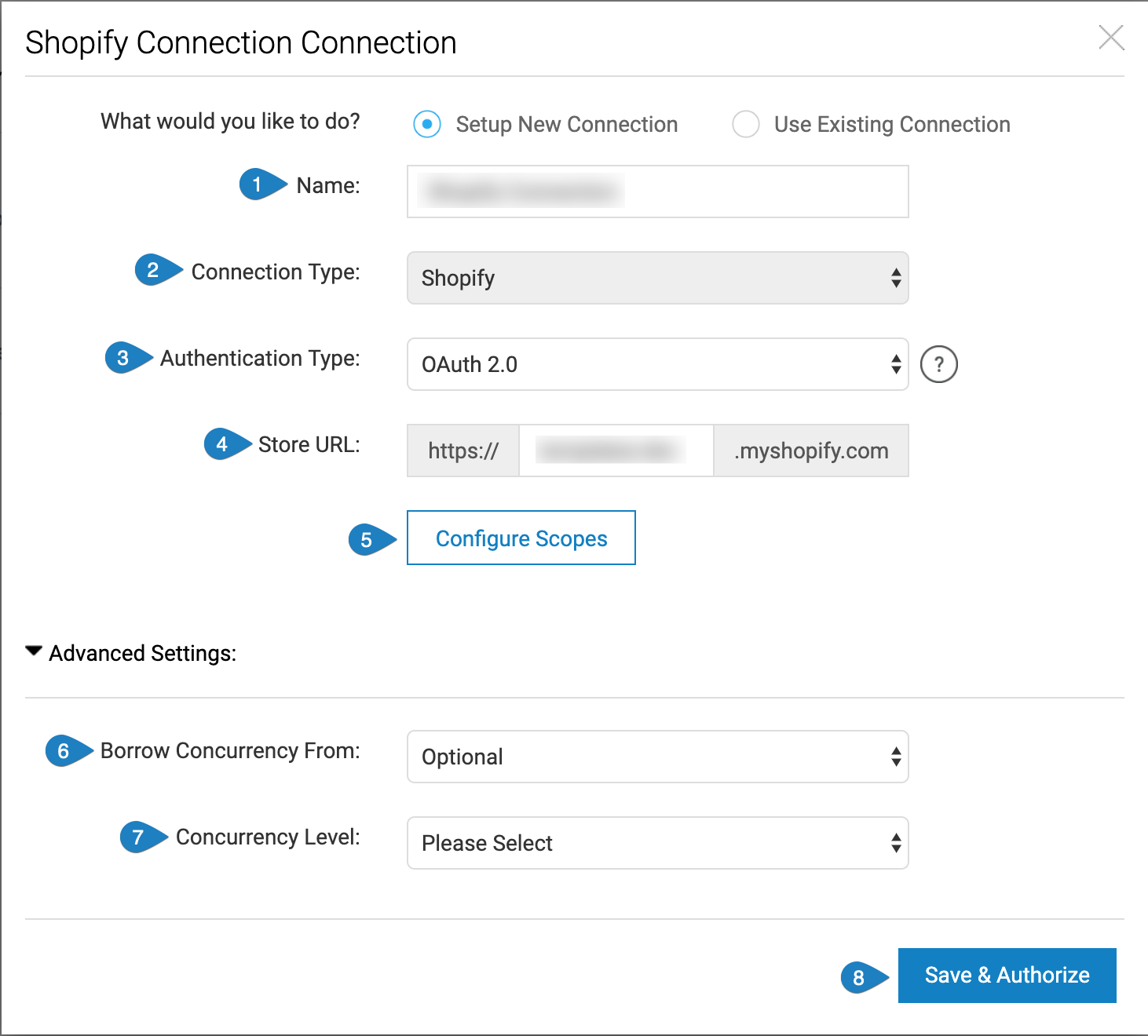Viewport: 1148px width, 1036px height.
Task: Select the Setup New Connection option
Action: (x=426, y=124)
